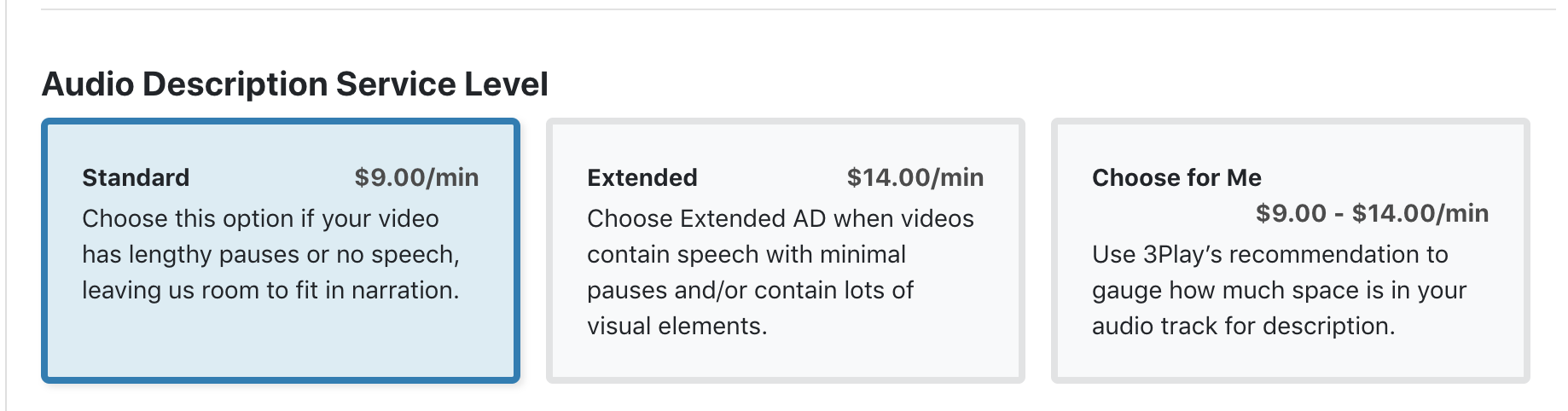This screenshot has height=411, width=1568.
Task: Click the 3Play's recommendation description text
Action: click(1279, 290)
